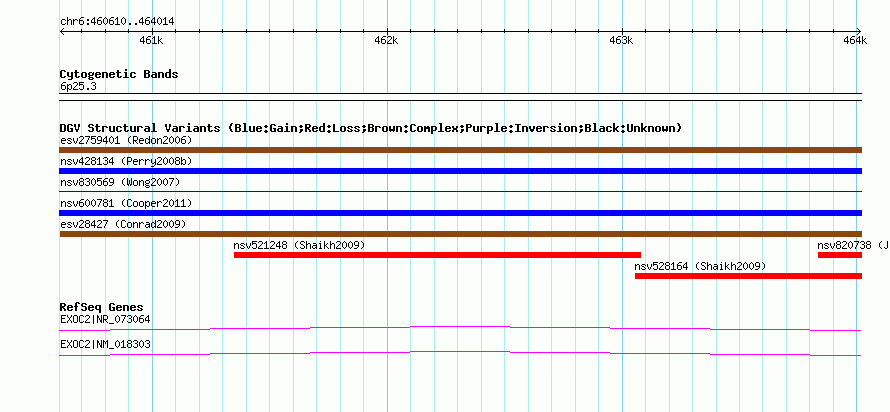Select the EXOC2 NR_073064 magenta gene track
The image size is (890, 412).
click(x=460, y=329)
